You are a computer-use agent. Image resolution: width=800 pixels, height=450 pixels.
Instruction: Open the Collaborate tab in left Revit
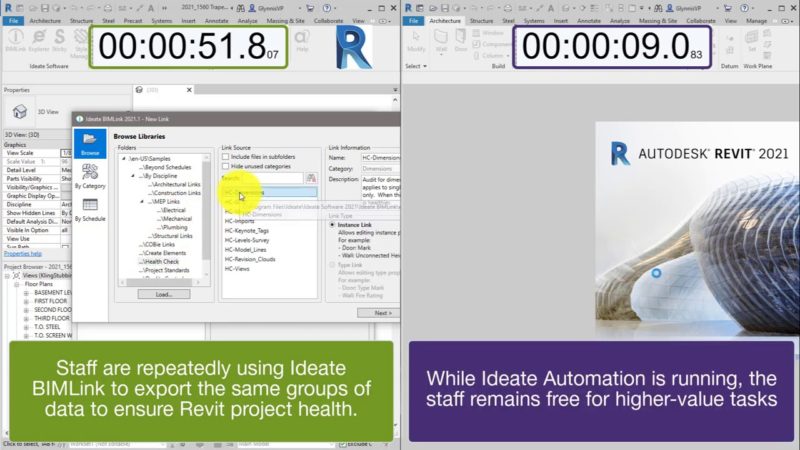328,21
